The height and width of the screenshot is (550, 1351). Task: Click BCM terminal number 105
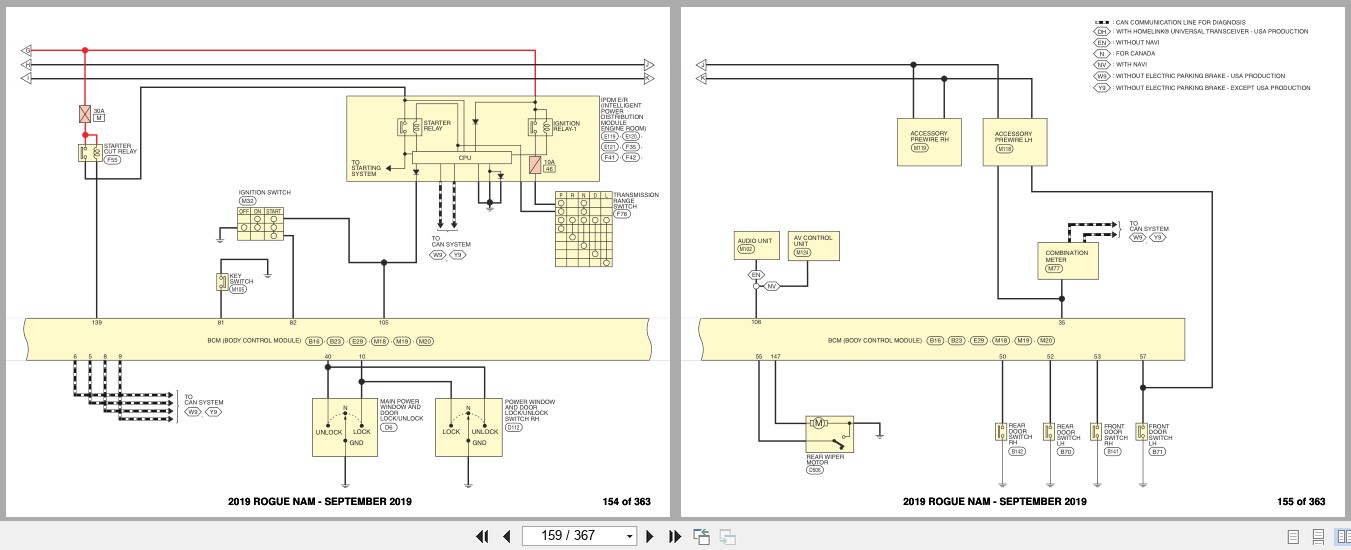[383, 323]
